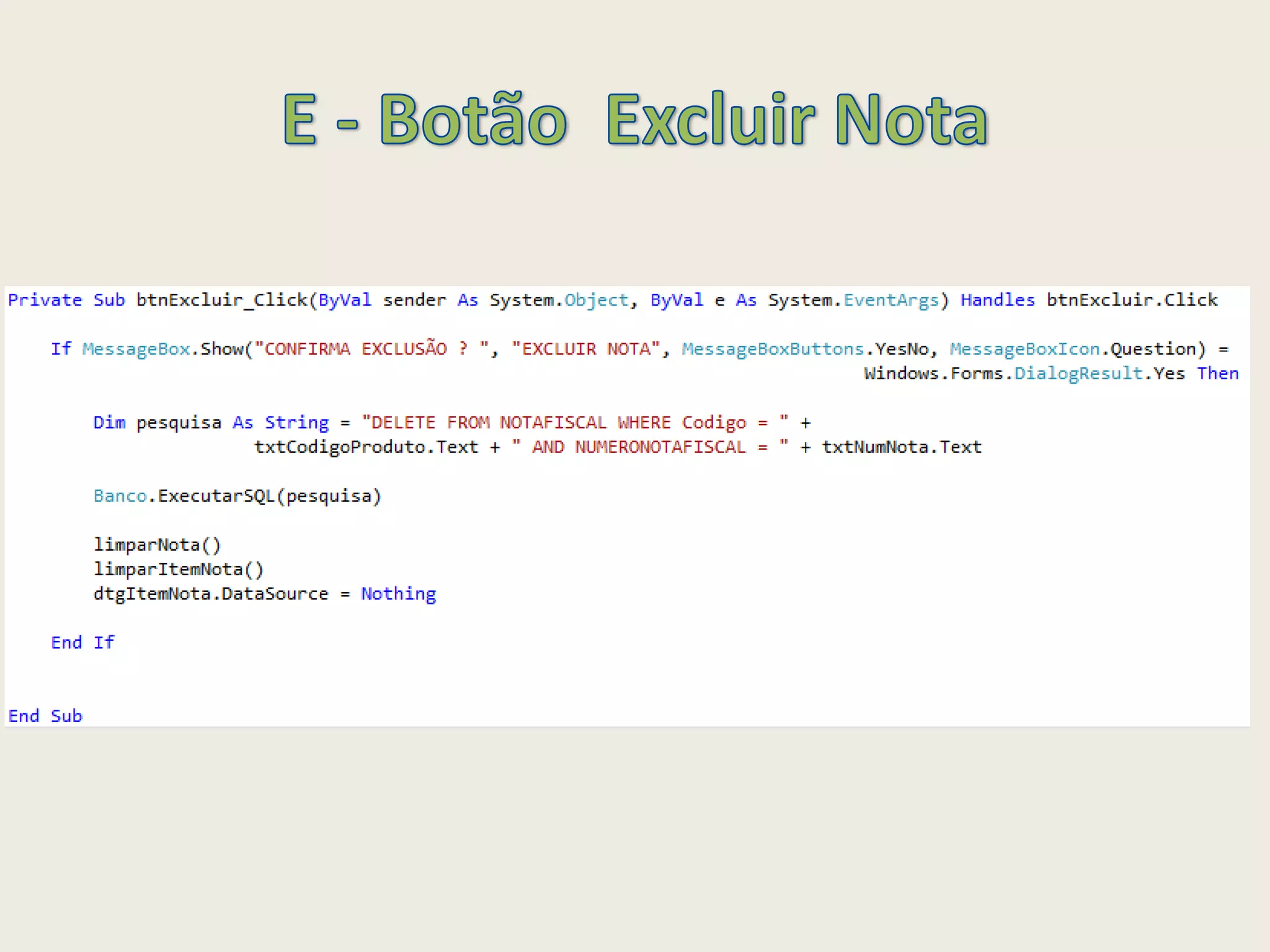Click the 'limparItemNota()' call
The height and width of the screenshot is (952, 1270).
coord(179,569)
